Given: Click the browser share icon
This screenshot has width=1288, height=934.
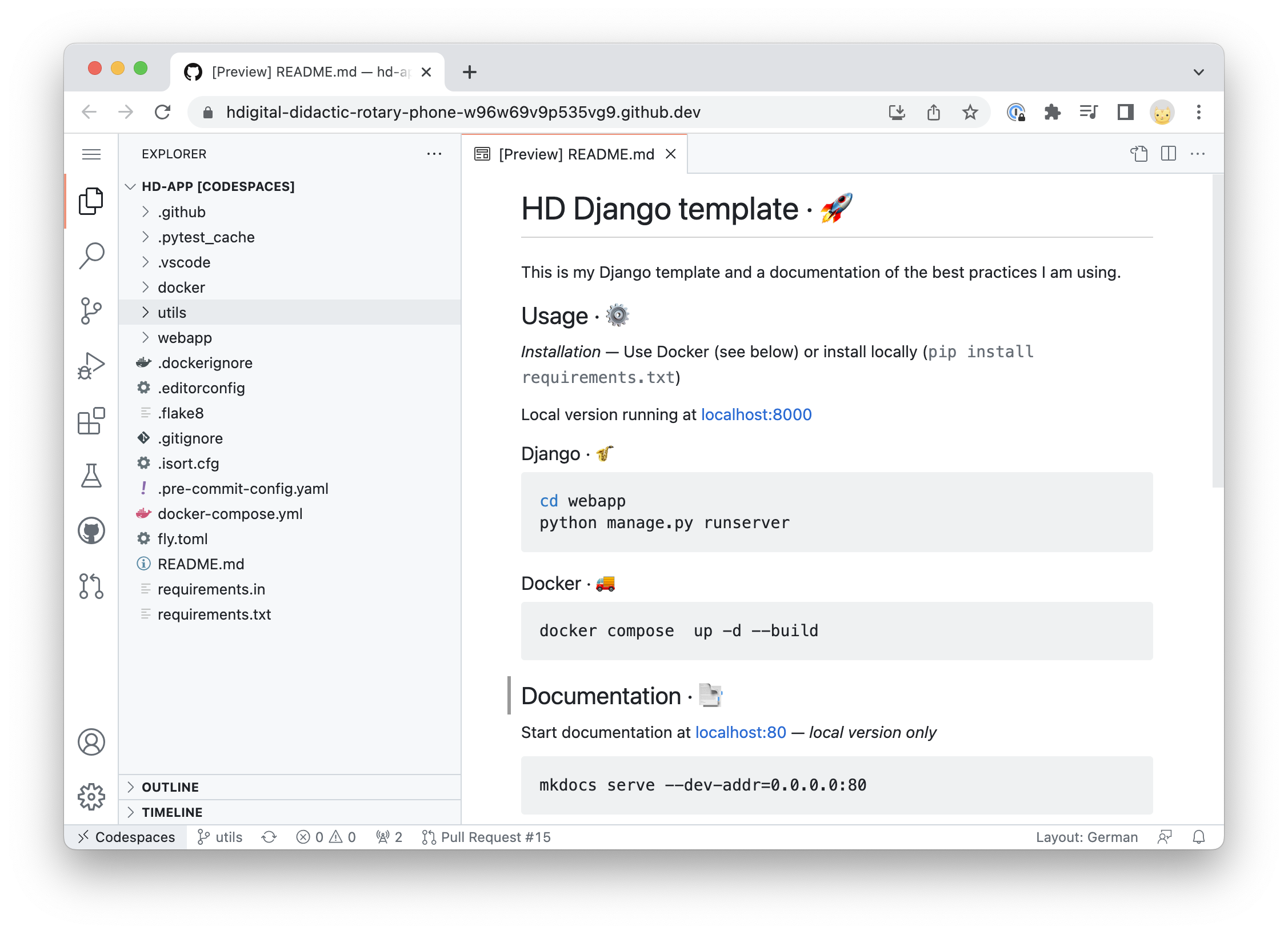Looking at the screenshot, I should [934, 112].
